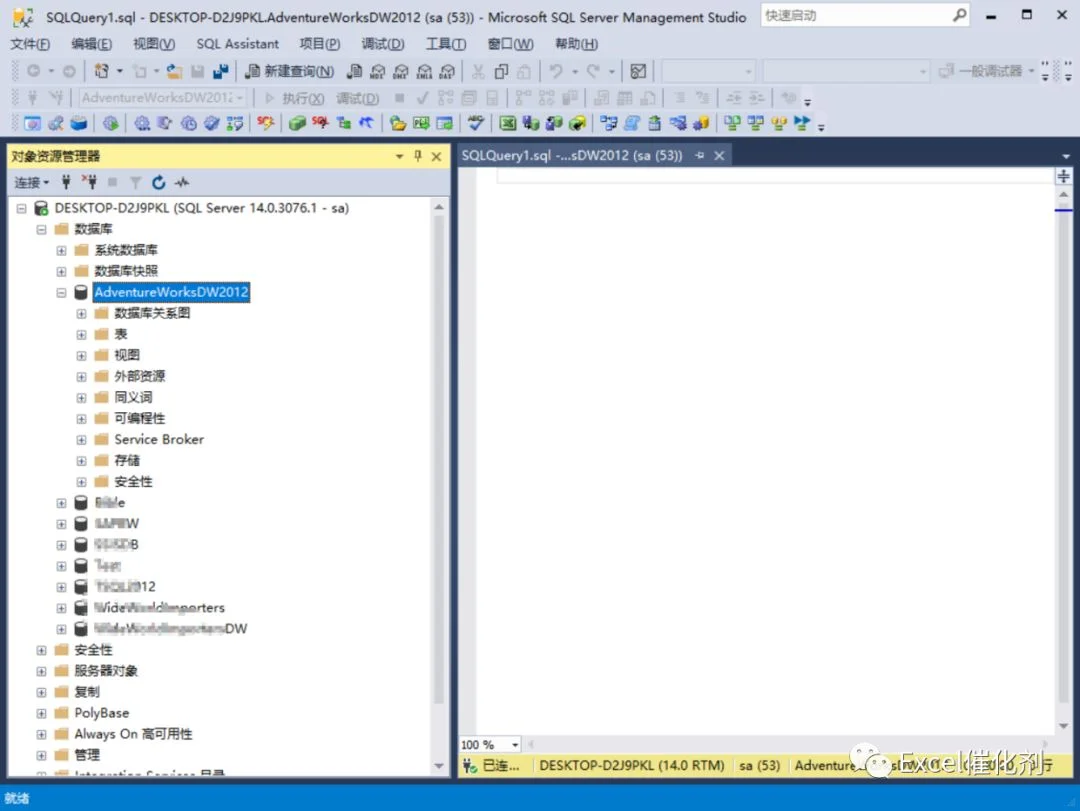The image size is (1080, 811).
Task: Toggle the split editor handle above scrollbar
Action: click(1063, 176)
